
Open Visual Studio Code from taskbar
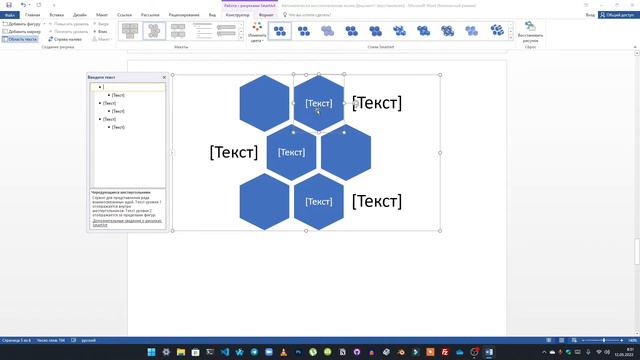click(225, 352)
